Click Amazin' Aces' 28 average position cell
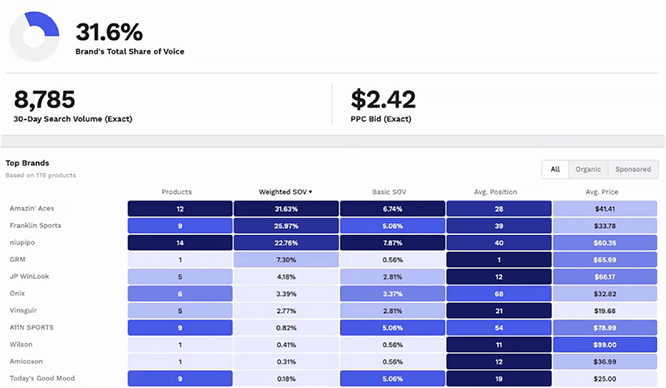Viewport: 666px width, 388px height. click(x=499, y=209)
